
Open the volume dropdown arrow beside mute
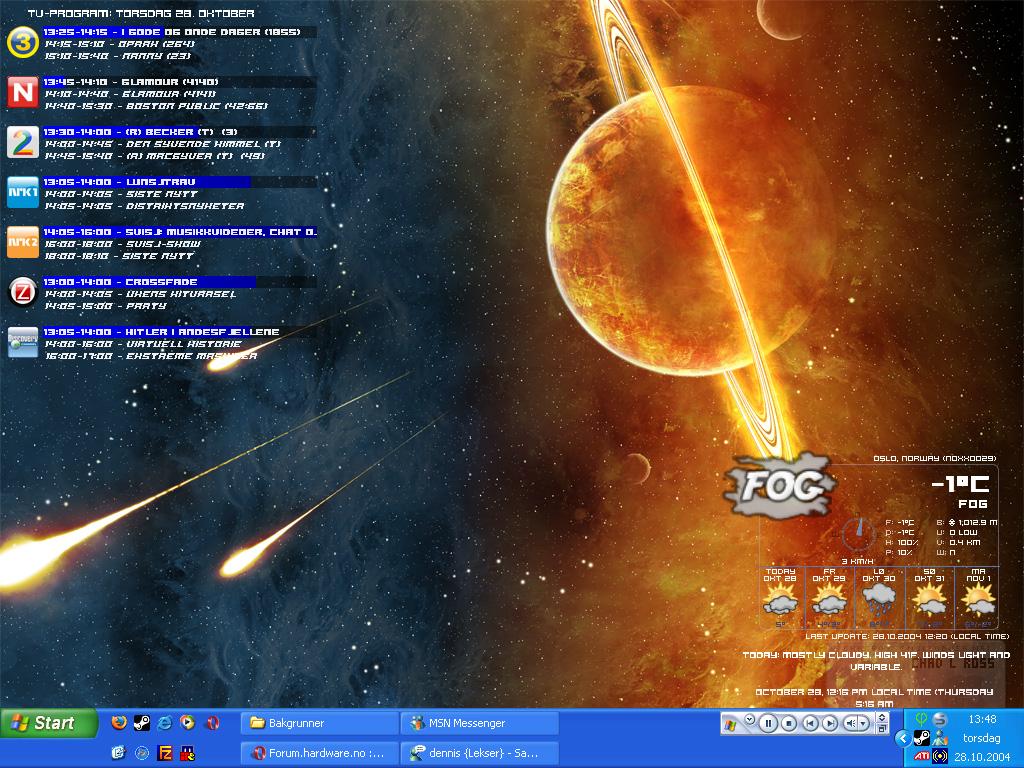(x=864, y=724)
